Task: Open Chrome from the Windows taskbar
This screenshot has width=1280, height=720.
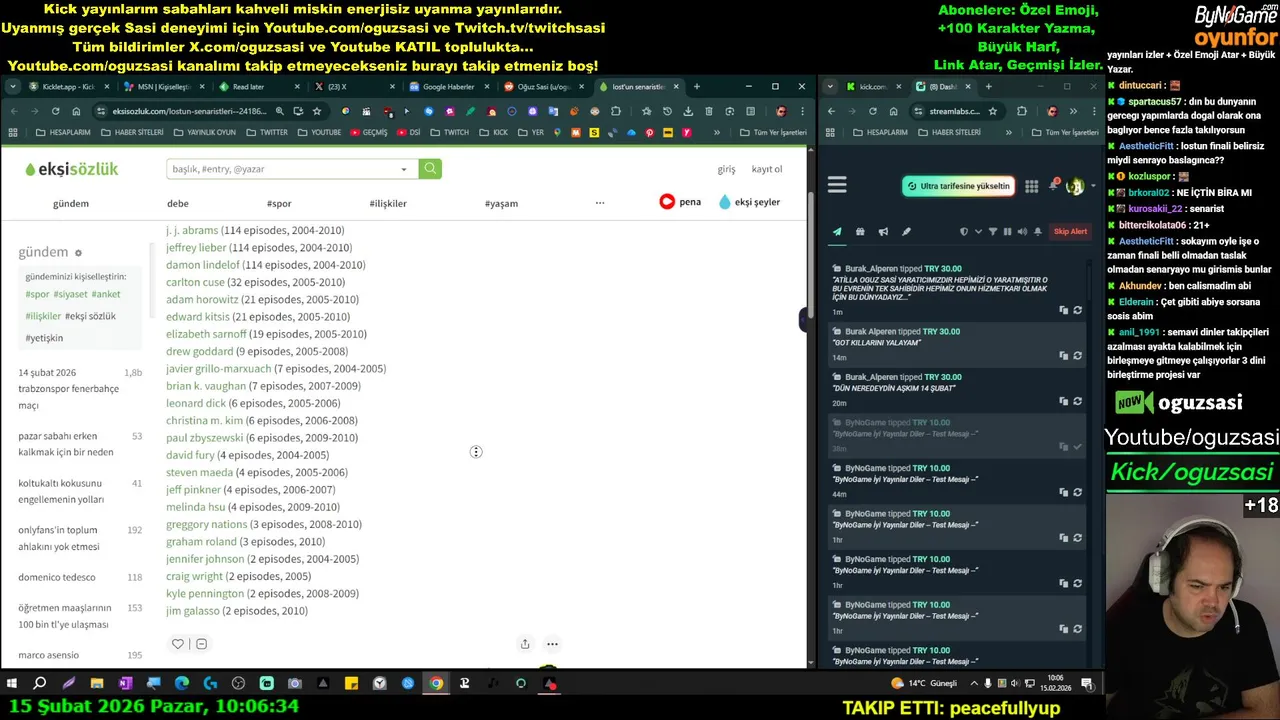Action: click(436, 684)
